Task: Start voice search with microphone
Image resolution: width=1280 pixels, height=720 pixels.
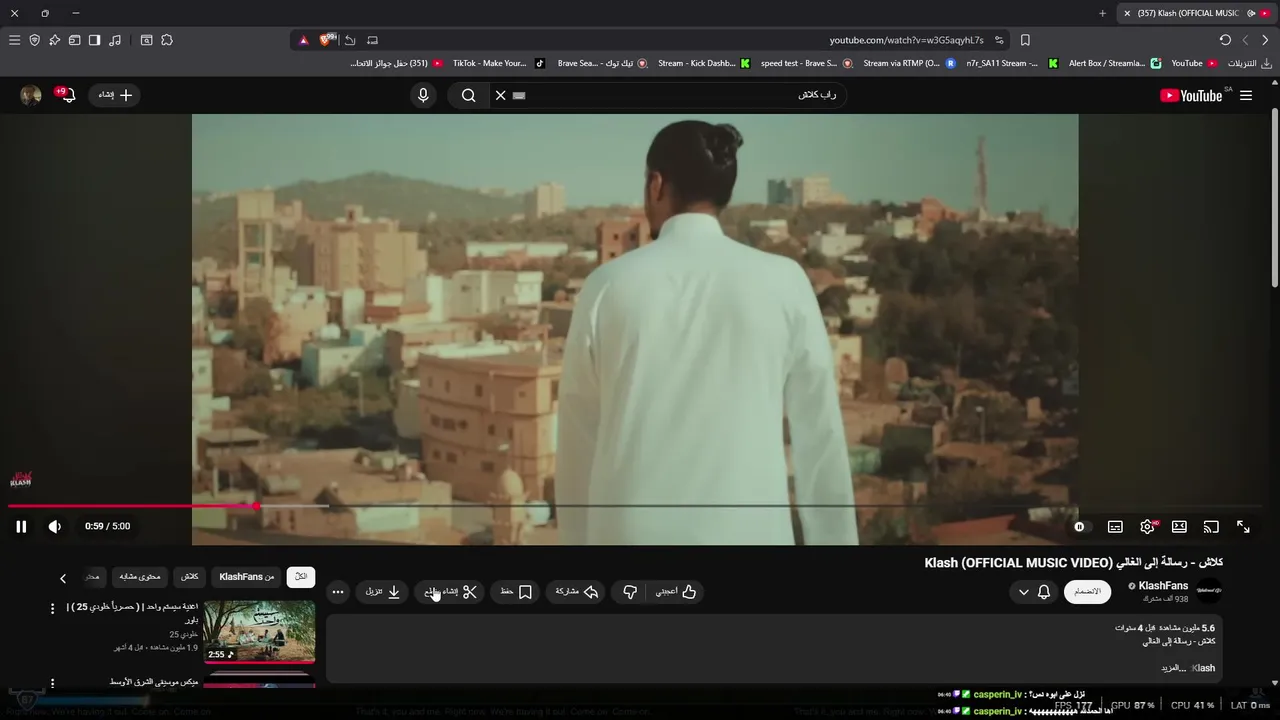Action: click(x=423, y=95)
